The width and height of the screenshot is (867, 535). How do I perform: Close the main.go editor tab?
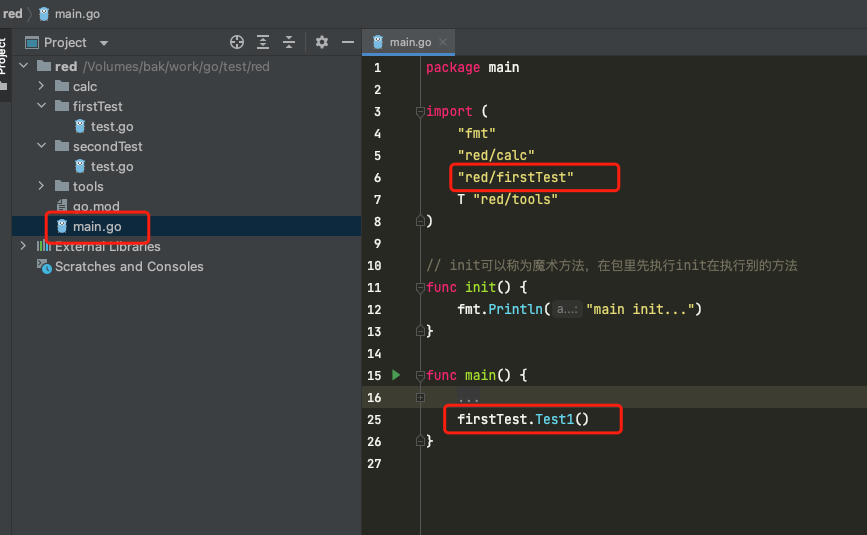tap(443, 42)
